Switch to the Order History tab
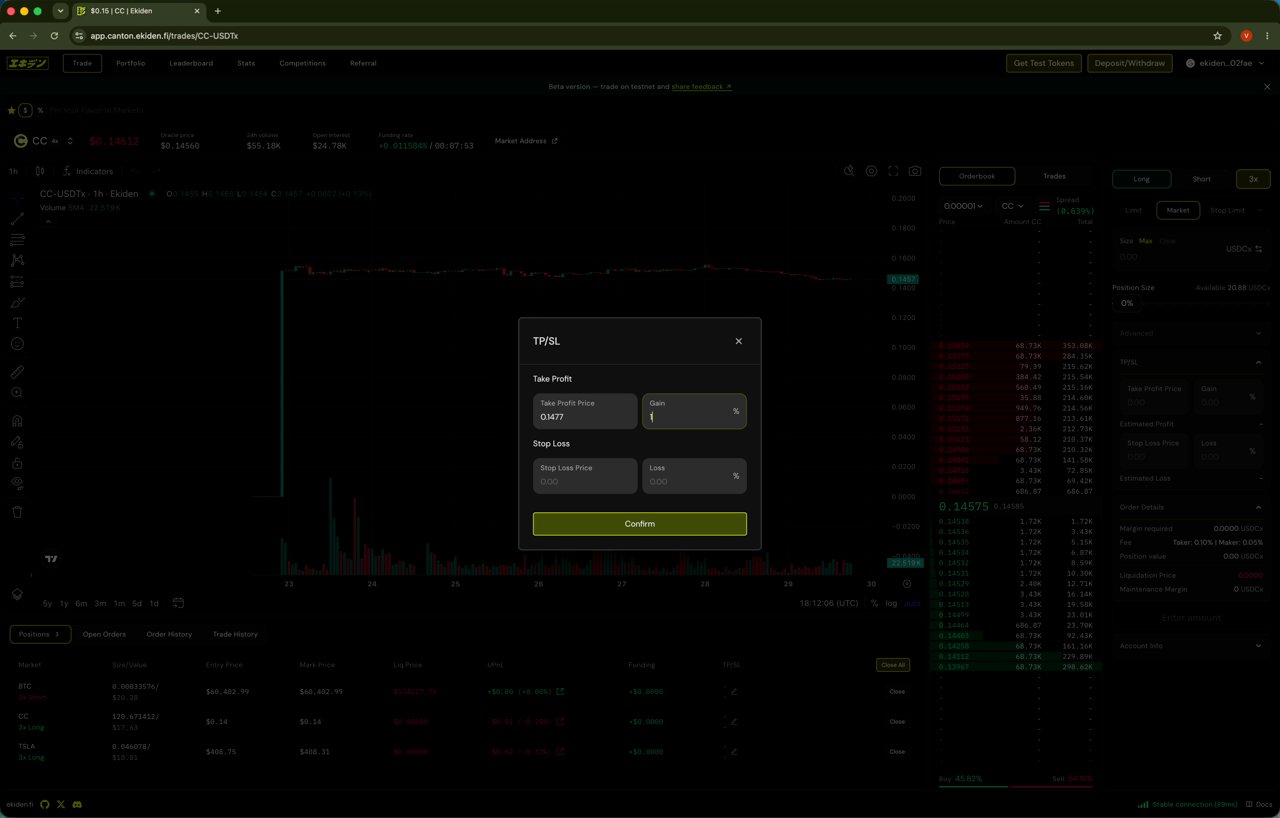The image size is (1280, 818). point(169,634)
